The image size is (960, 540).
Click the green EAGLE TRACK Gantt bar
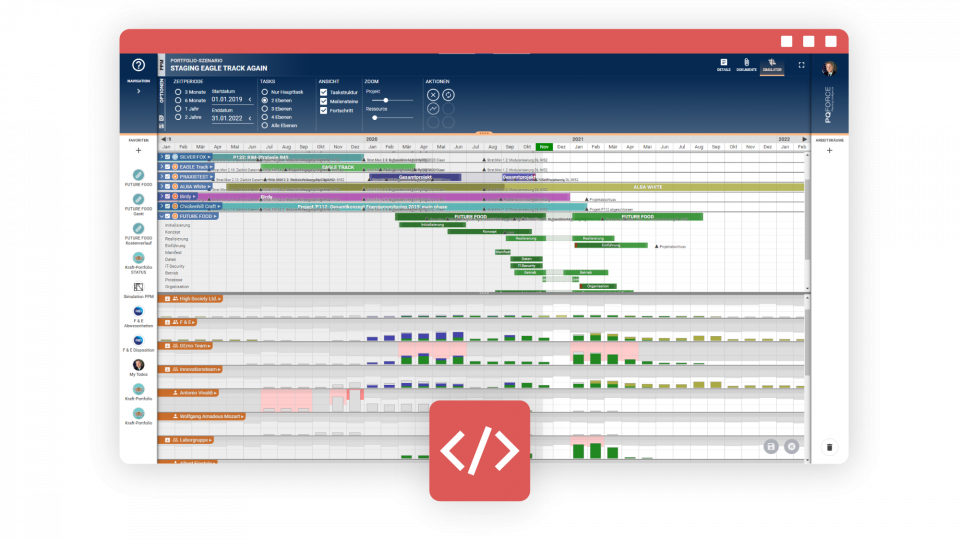(x=338, y=167)
